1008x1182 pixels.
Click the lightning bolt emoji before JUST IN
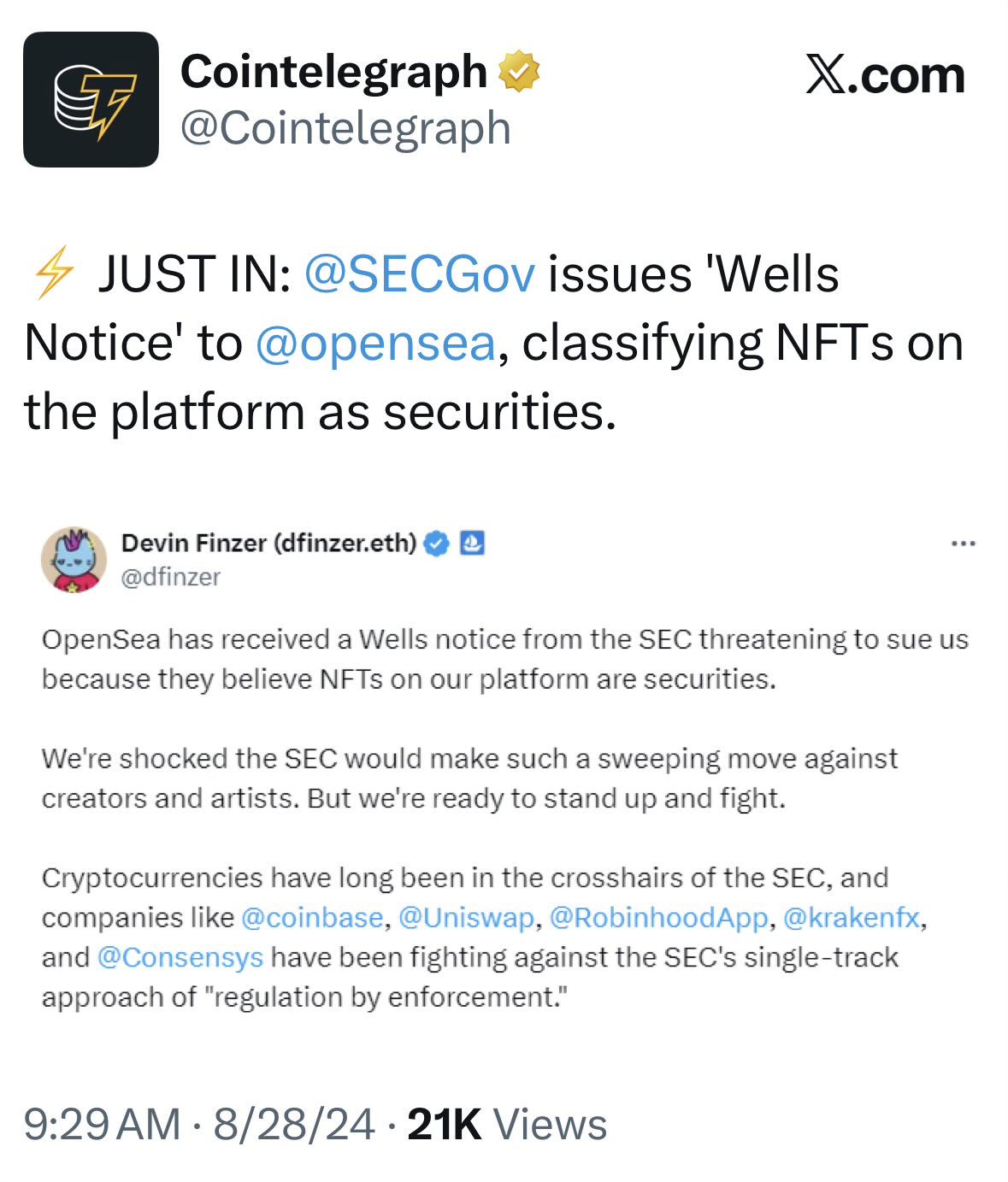(x=53, y=273)
